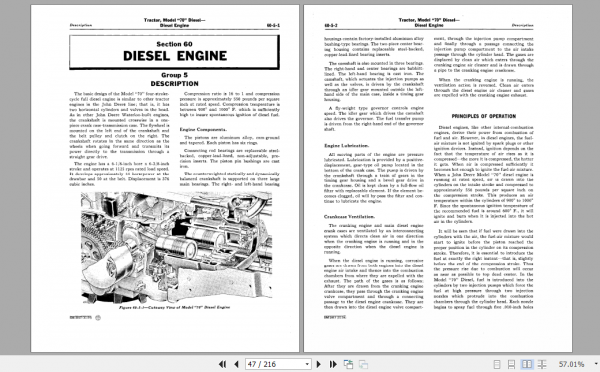Click the DIESEL ENGINE section heading
The image size is (600, 372).
[175, 56]
